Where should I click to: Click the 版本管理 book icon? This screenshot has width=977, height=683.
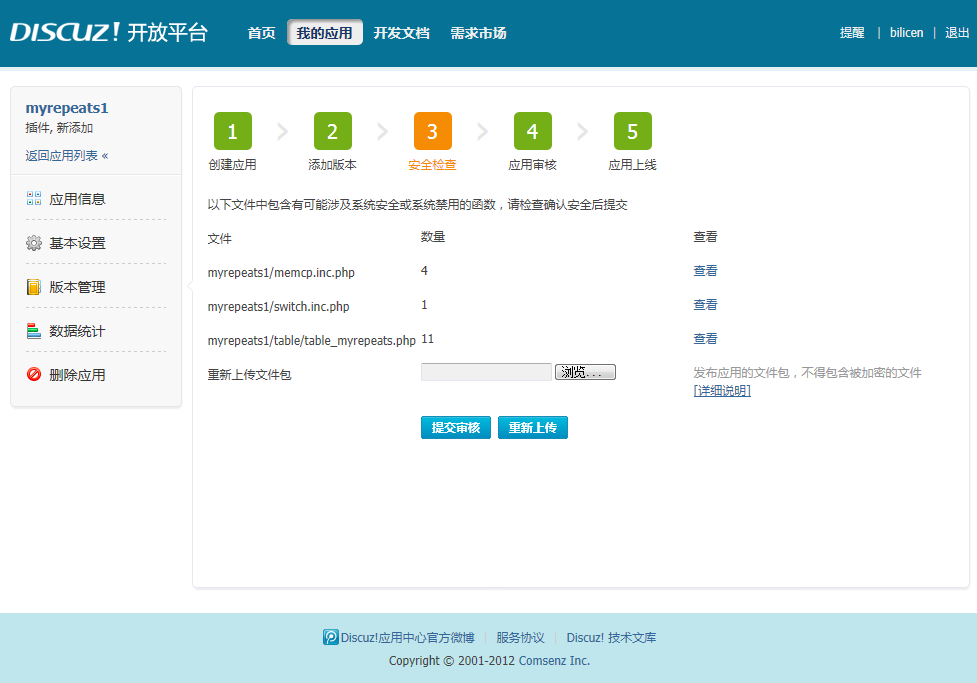[34, 287]
